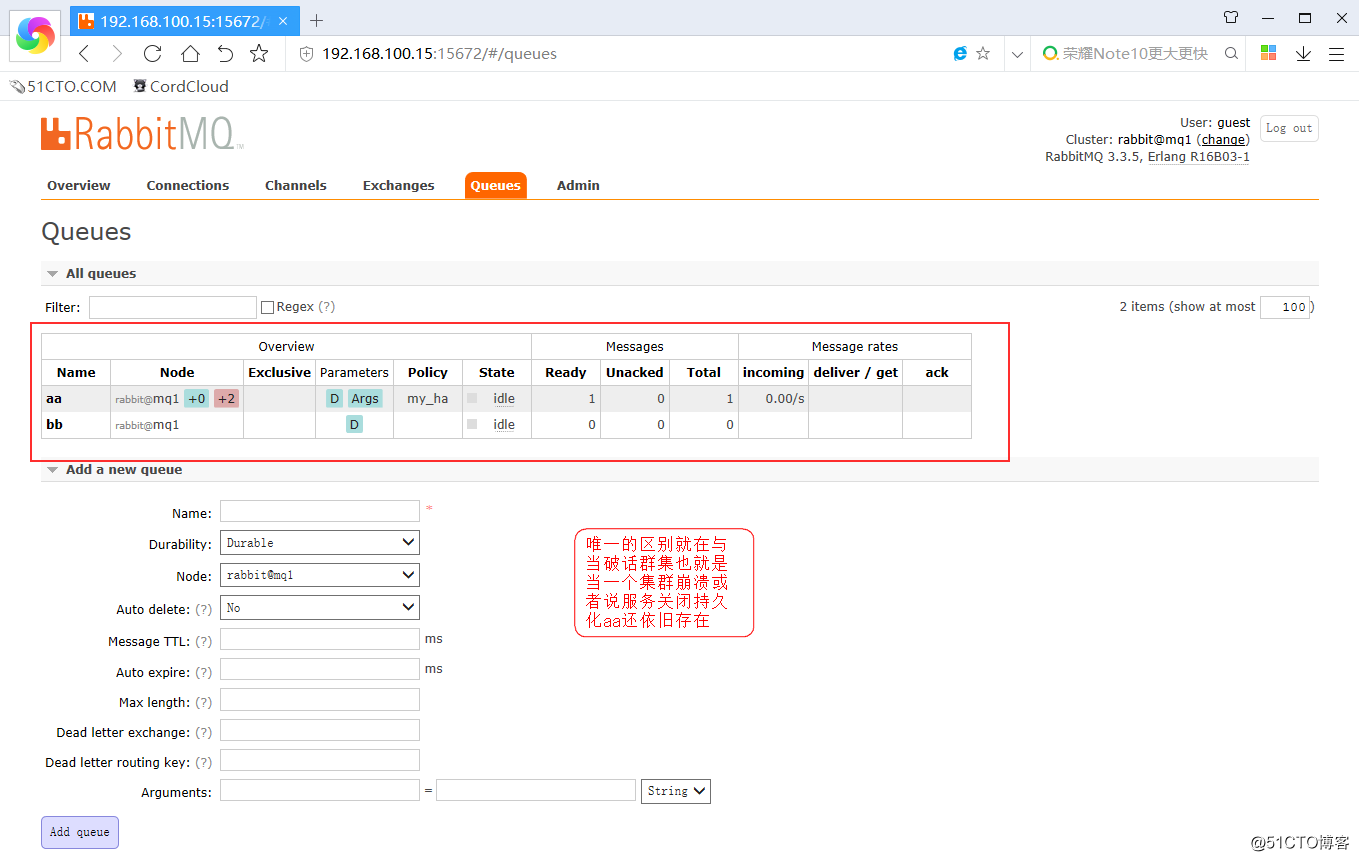Viewport: 1359px width, 861px height.
Task: Click the browser profile logo icon
Action: tap(36, 35)
